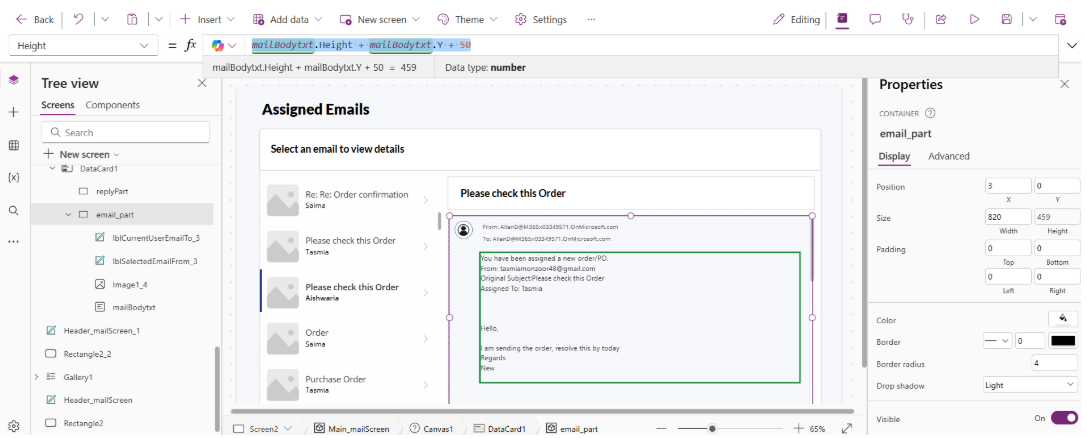The height and width of the screenshot is (438, 1087).
Task: Click the Tree view Search box
Action: (x=125, y=132)
